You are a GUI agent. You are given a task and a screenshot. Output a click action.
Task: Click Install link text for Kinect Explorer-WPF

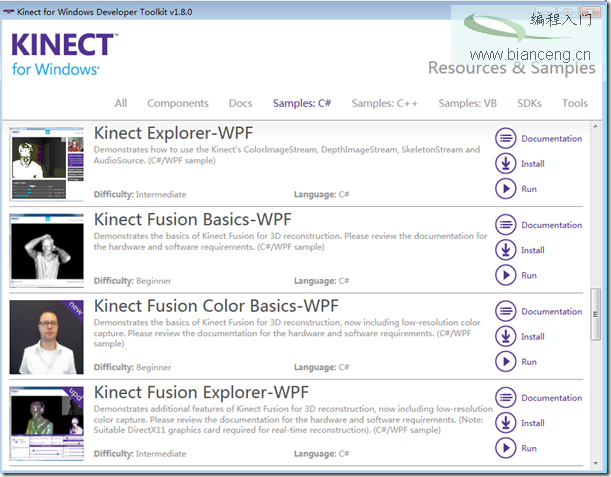(533, 164)
